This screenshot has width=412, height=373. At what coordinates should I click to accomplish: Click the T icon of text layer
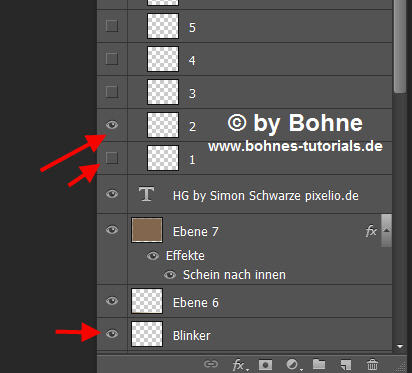pos(146,194)
